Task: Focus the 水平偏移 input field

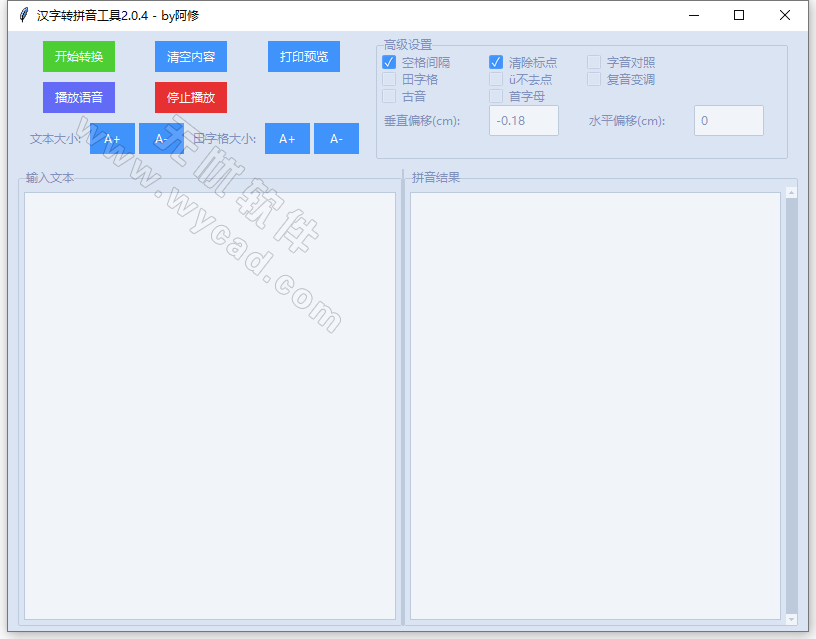Action: point(728,121)
